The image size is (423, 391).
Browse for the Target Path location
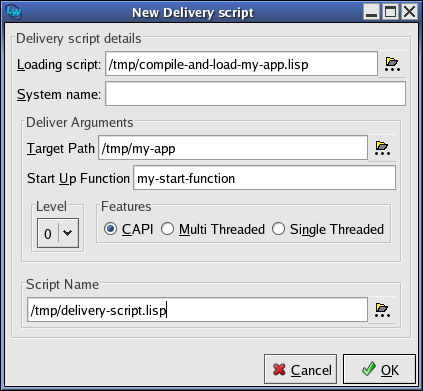pyautogui.click(x=382, y=148)
